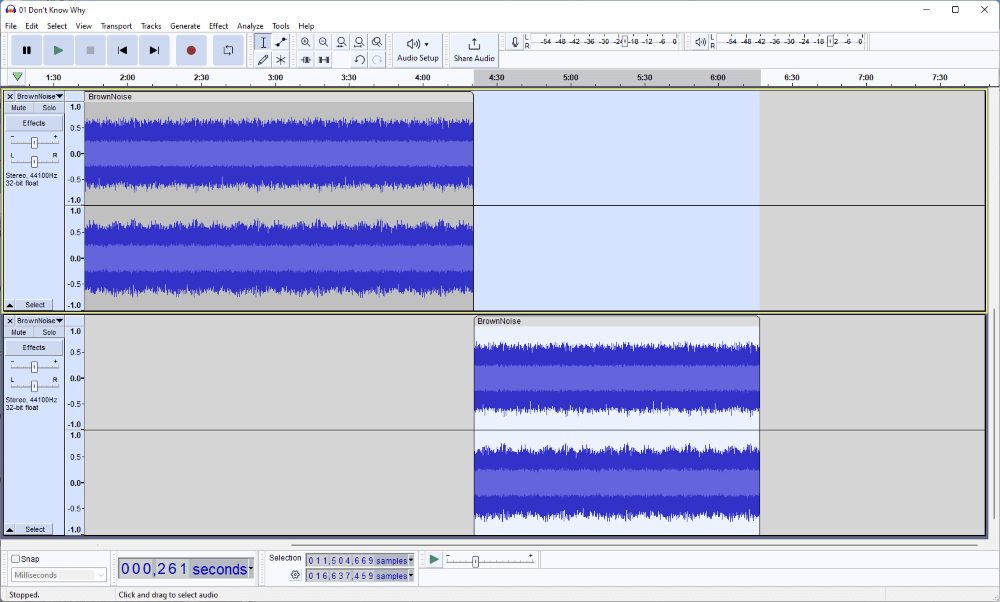Open the View menu

pyautogui.click(x=84, y=26)
